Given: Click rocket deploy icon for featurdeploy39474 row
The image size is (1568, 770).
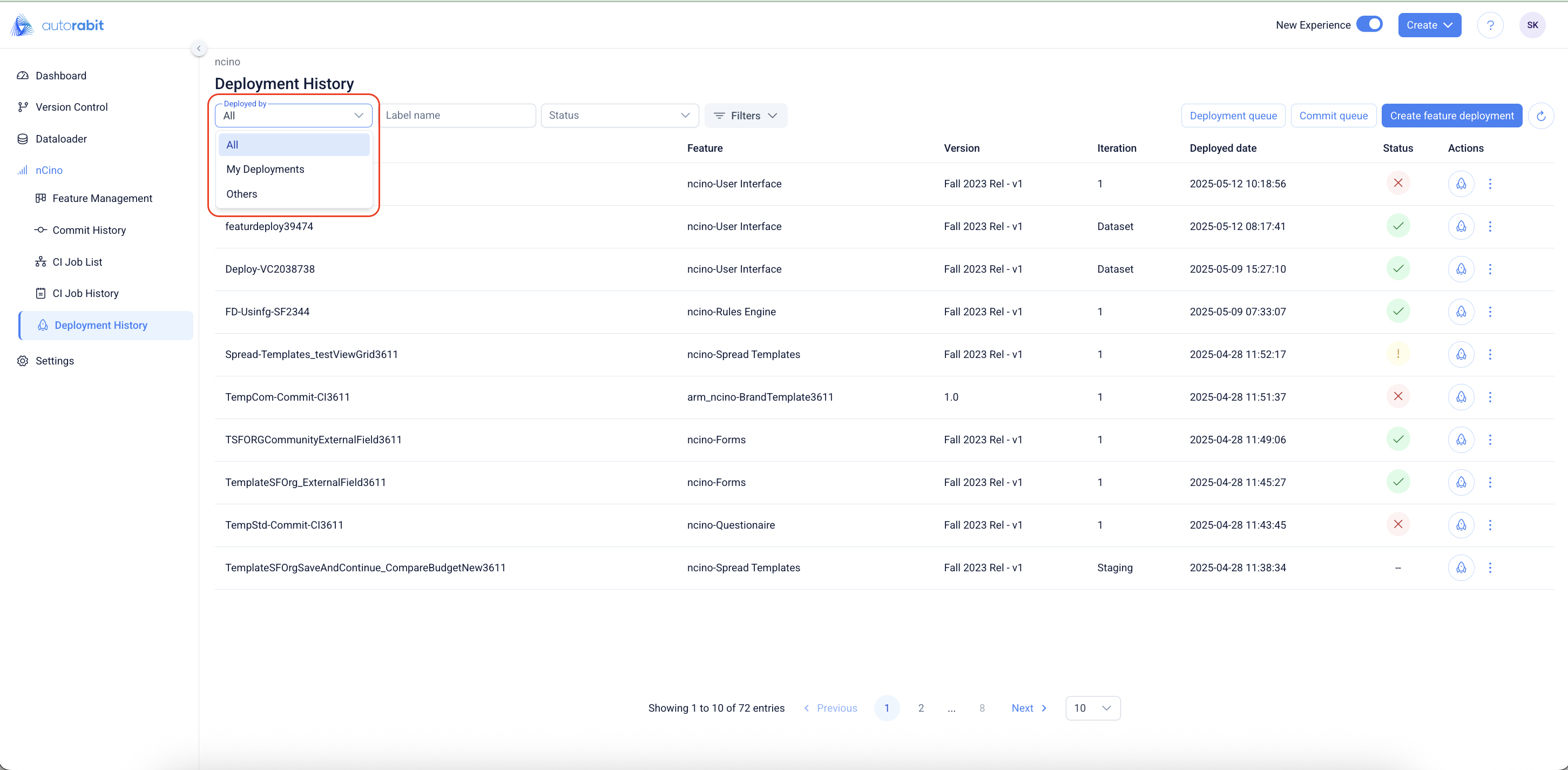Looking at the screenshot, I should tap(1460, 226).
